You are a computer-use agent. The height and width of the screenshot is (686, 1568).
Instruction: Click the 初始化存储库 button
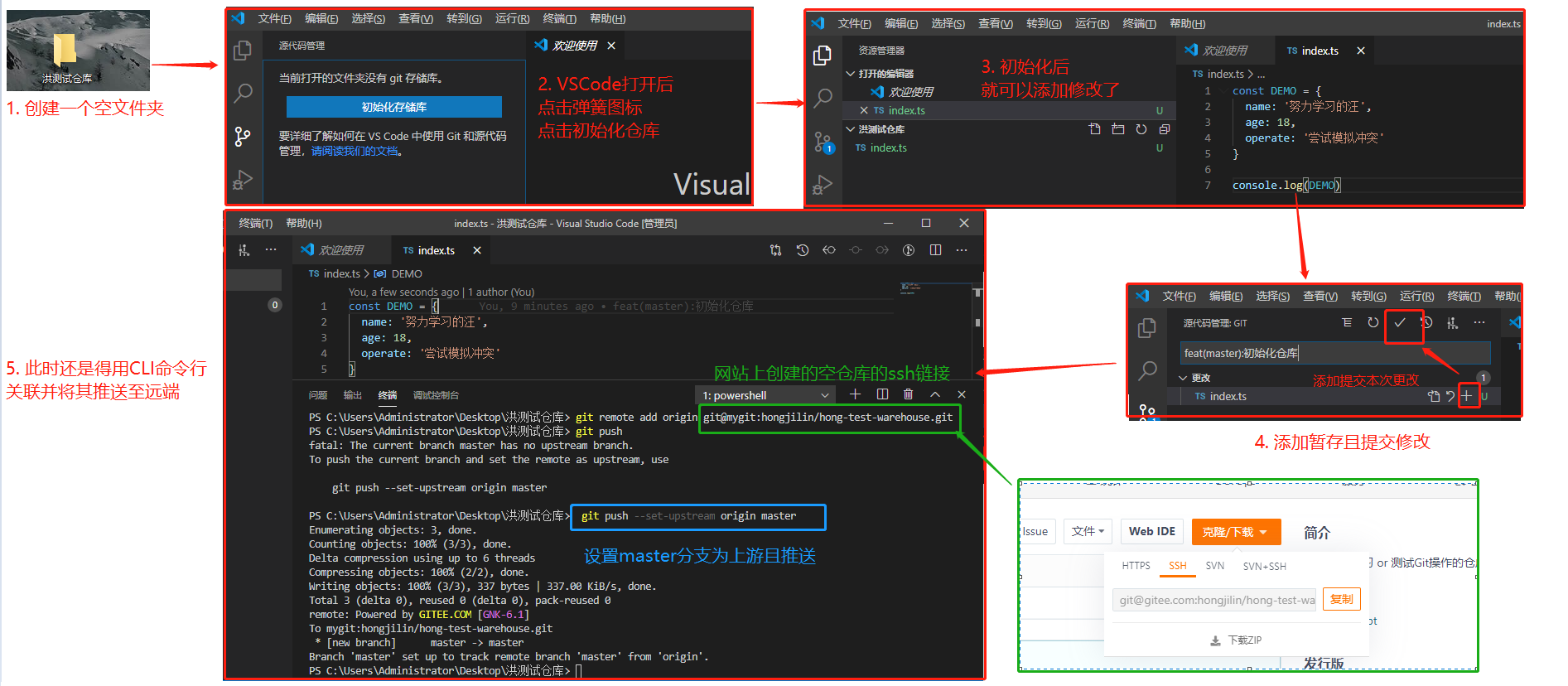point(394,107)
